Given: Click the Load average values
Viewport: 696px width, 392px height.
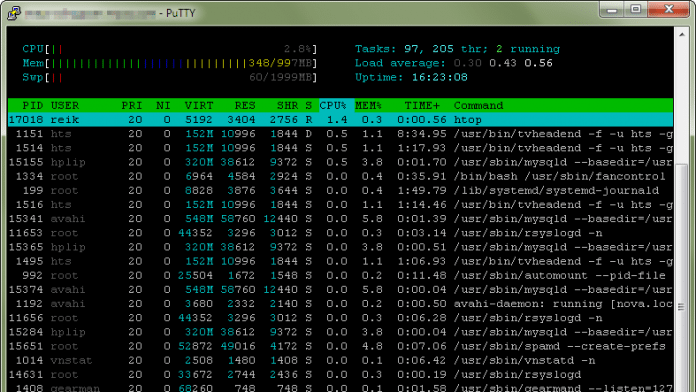Looking at the screenshot, I should click(x=503, y=63).
